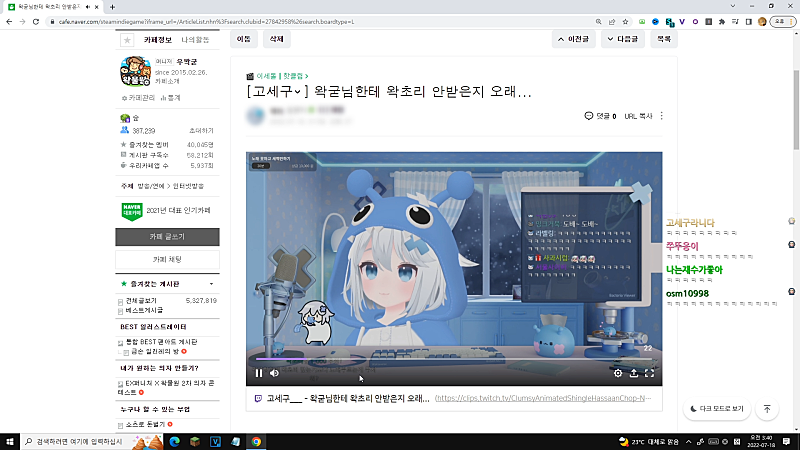800x450 pixels.
Task: Open video player settings gear
Action: tap(618, 373)
